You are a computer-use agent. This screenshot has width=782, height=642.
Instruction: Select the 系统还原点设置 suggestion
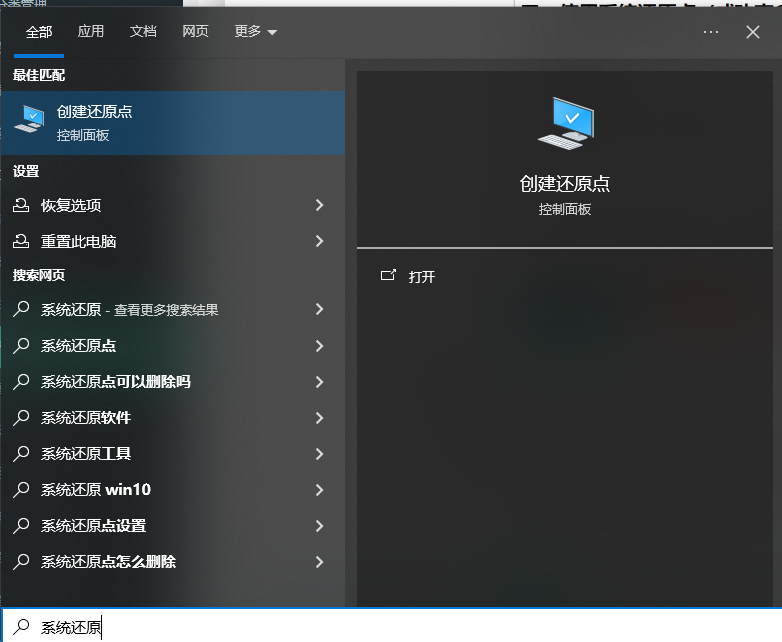173,526
